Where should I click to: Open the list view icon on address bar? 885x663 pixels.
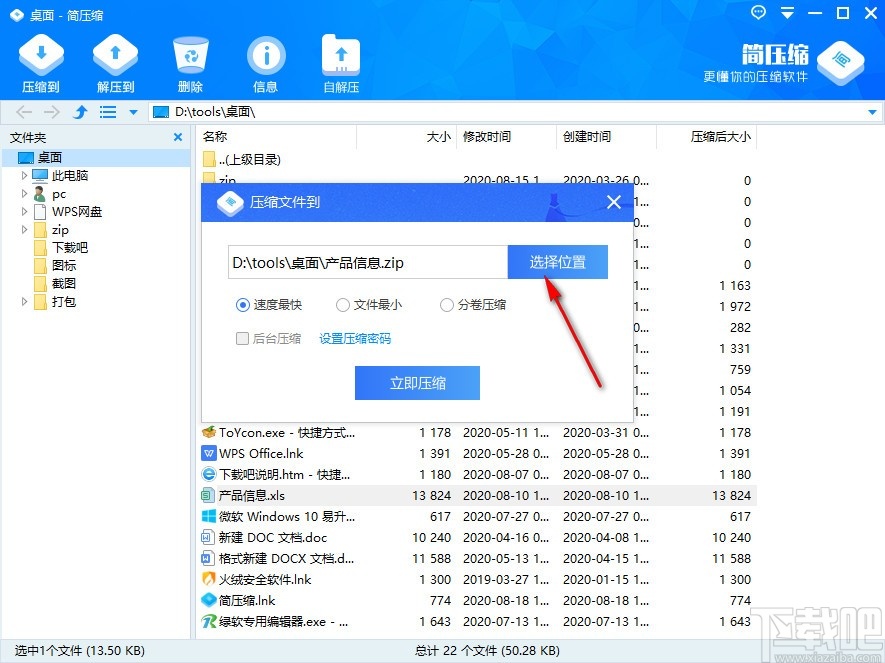(107, 112)
